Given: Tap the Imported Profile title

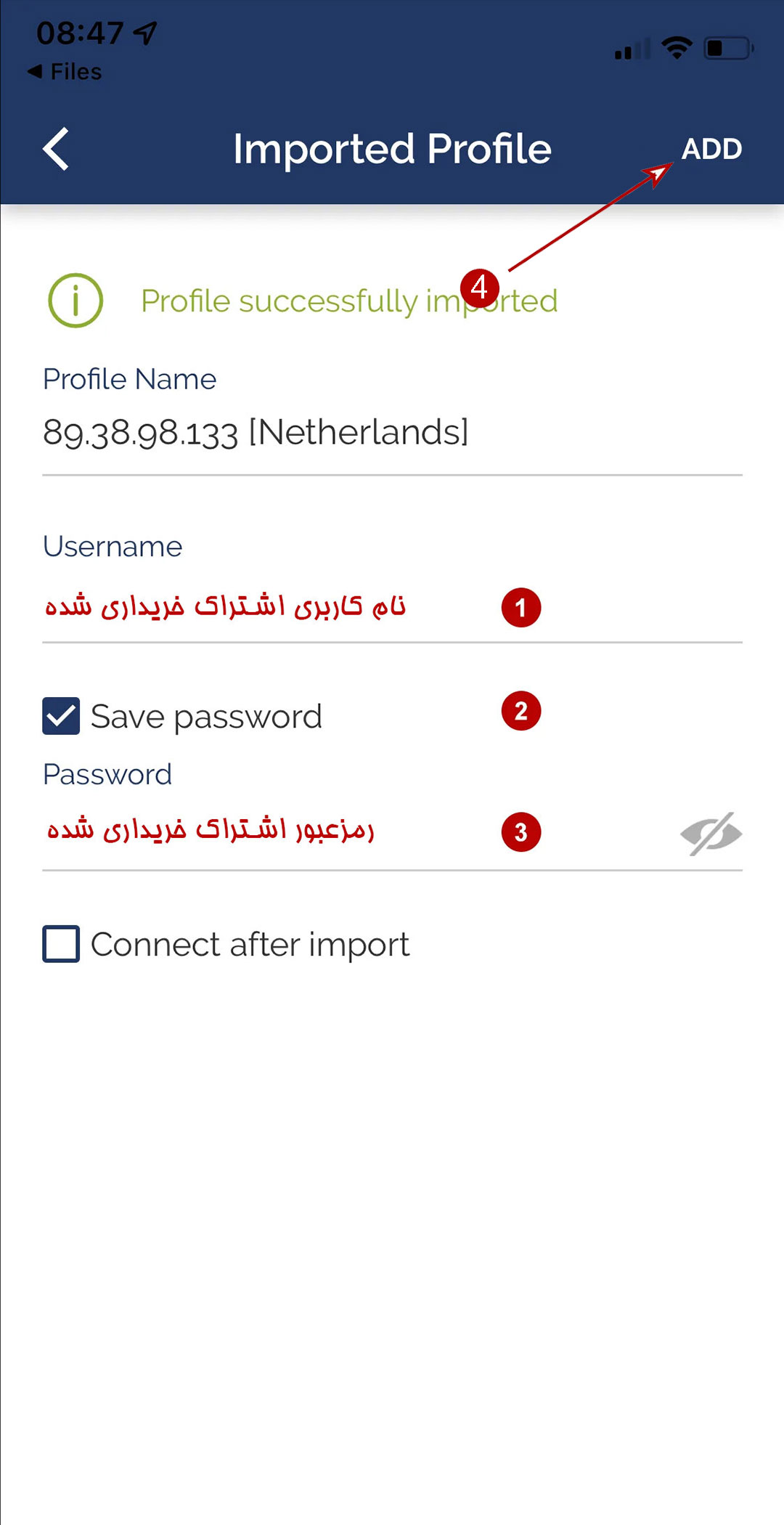Looking at the screenshot, I should (x=392, y=149).
